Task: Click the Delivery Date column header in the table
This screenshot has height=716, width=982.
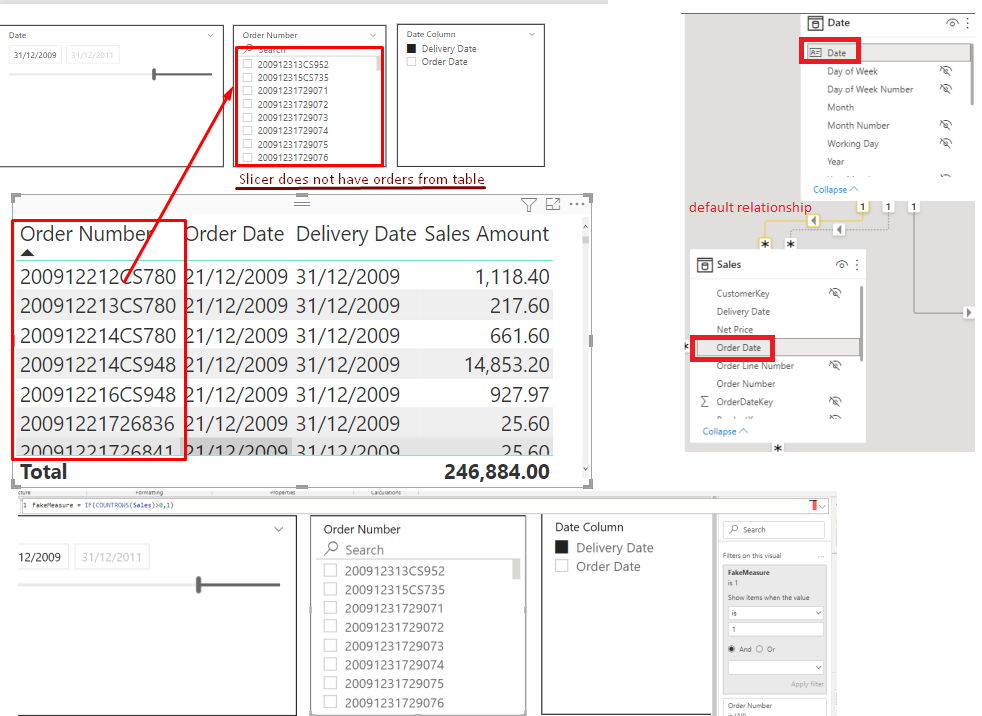Action: tap(356, 234)
